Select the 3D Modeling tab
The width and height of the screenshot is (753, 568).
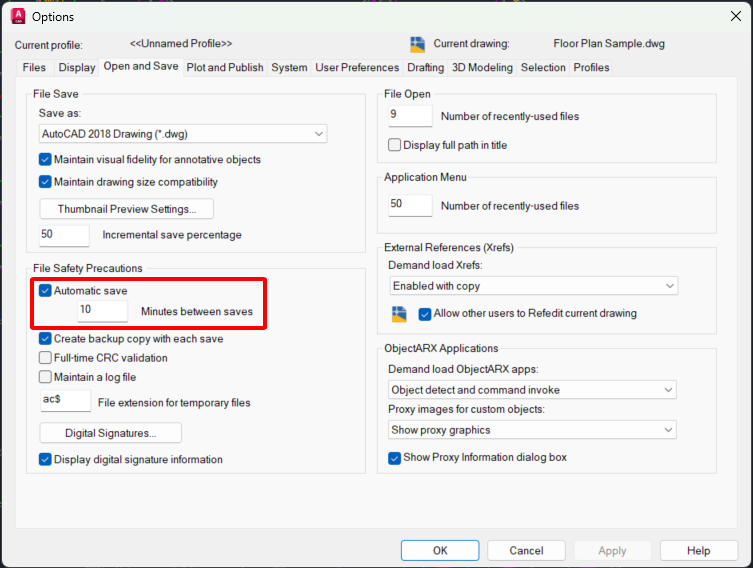pos(482,68)
